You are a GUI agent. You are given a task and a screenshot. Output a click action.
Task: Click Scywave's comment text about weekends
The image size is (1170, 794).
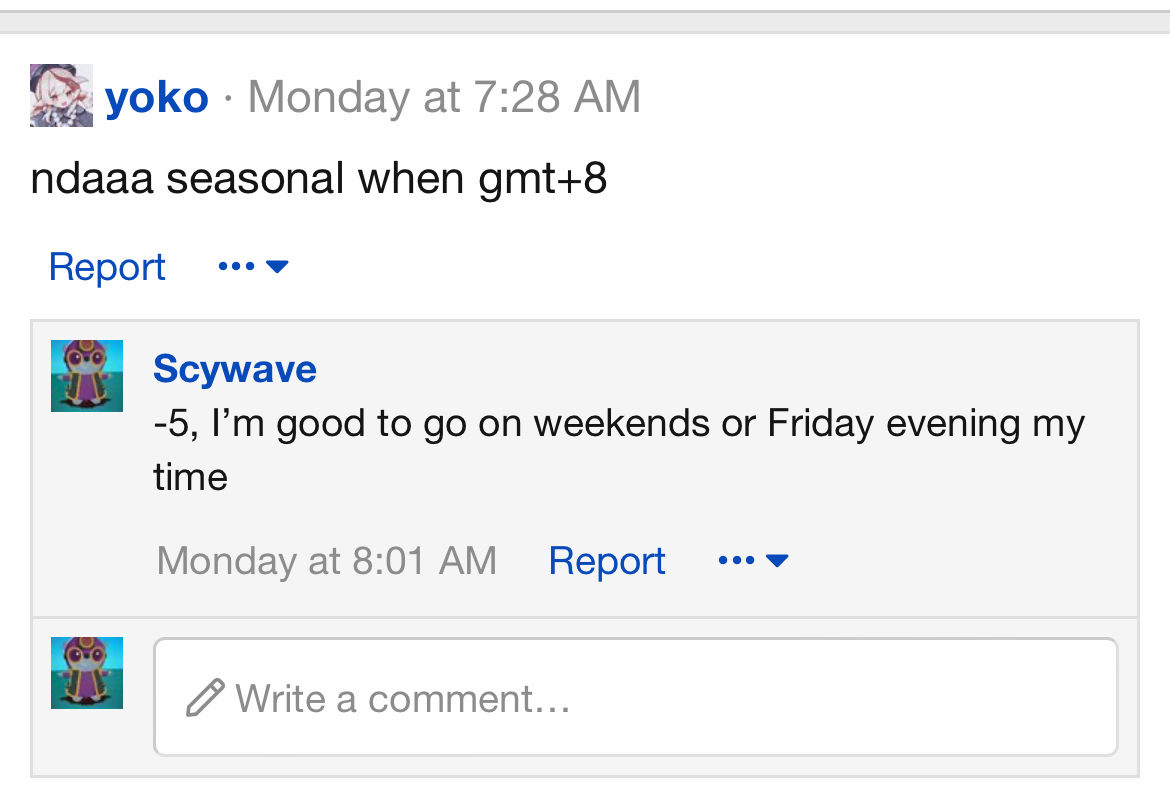coord(619,424)
